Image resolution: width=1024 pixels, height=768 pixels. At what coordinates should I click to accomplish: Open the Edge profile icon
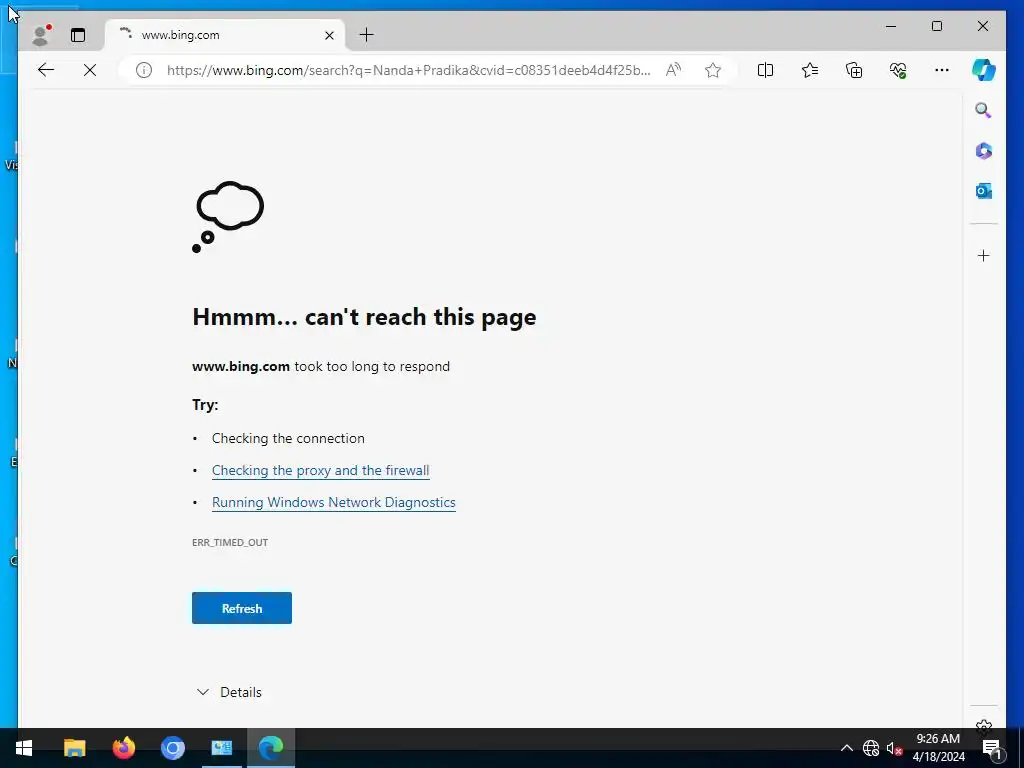pos(41,35)
